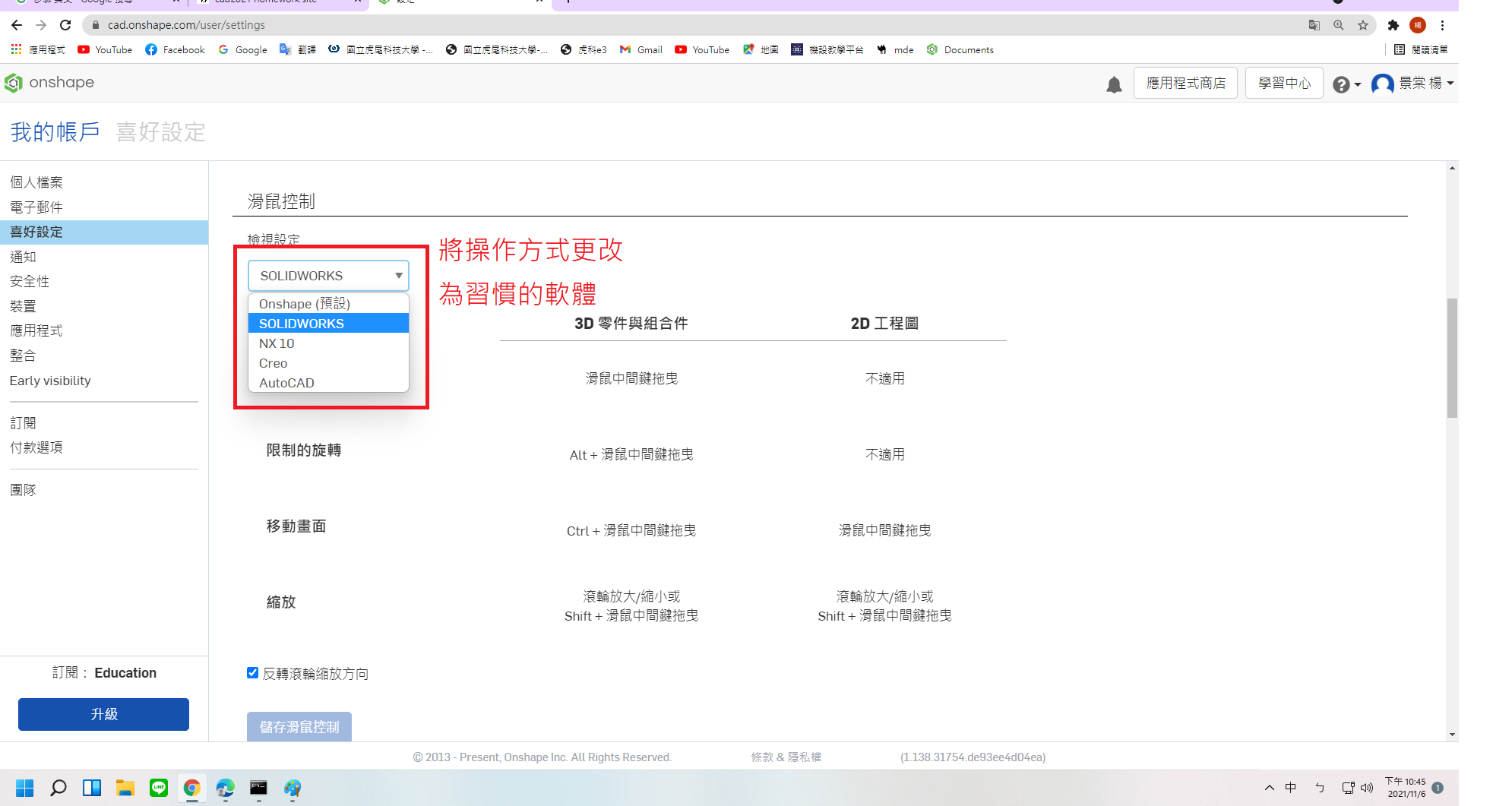Viewport: 1512px width, 806px height.
Task: Select 喜好設定 in the sidebar
Action: click(x=104, y=232)
